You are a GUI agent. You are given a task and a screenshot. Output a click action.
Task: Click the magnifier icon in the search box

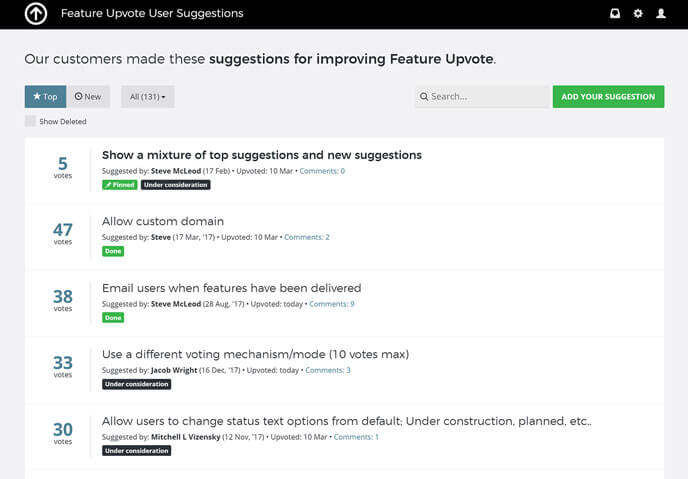(x=424, y=97)
